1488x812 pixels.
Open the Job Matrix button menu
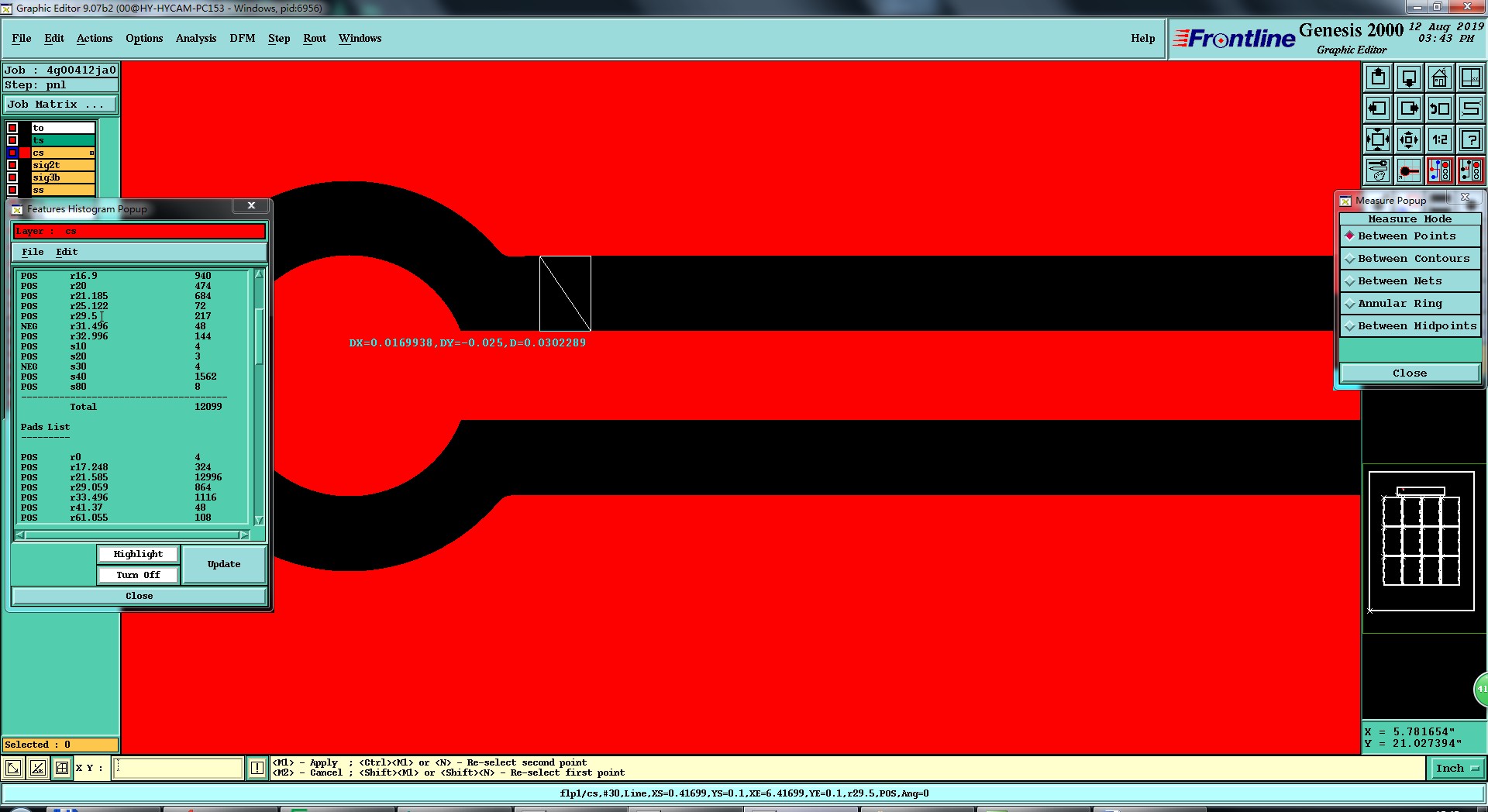coord(60,105)
